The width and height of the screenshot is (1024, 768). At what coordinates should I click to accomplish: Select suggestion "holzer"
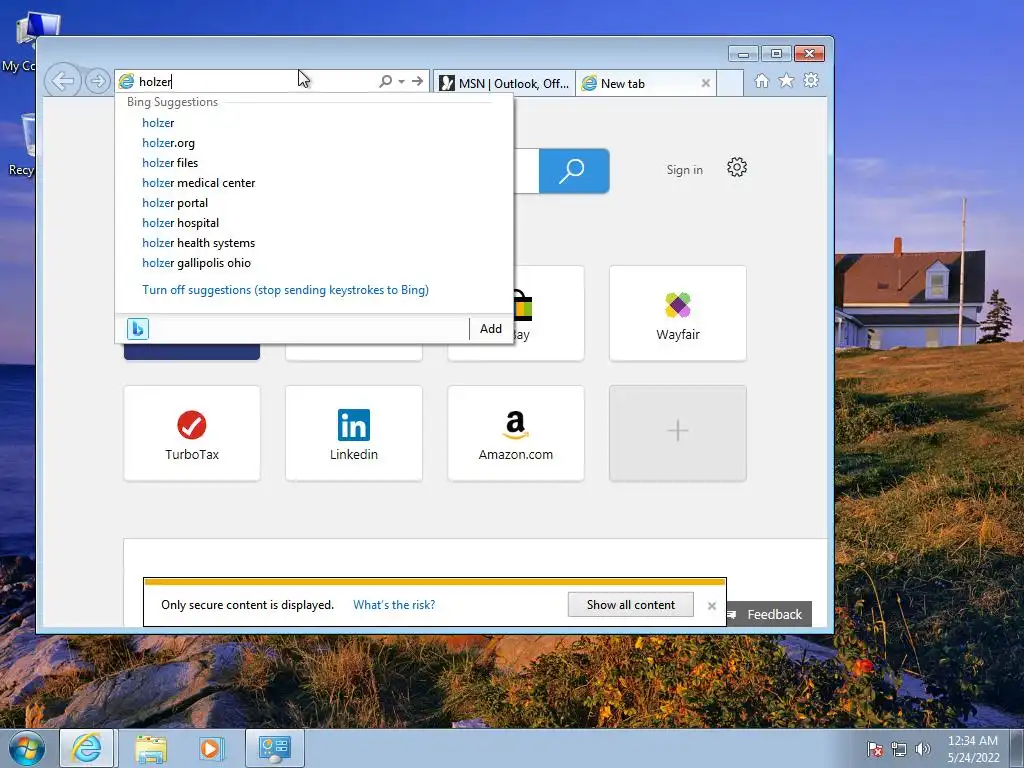[313, 123]
